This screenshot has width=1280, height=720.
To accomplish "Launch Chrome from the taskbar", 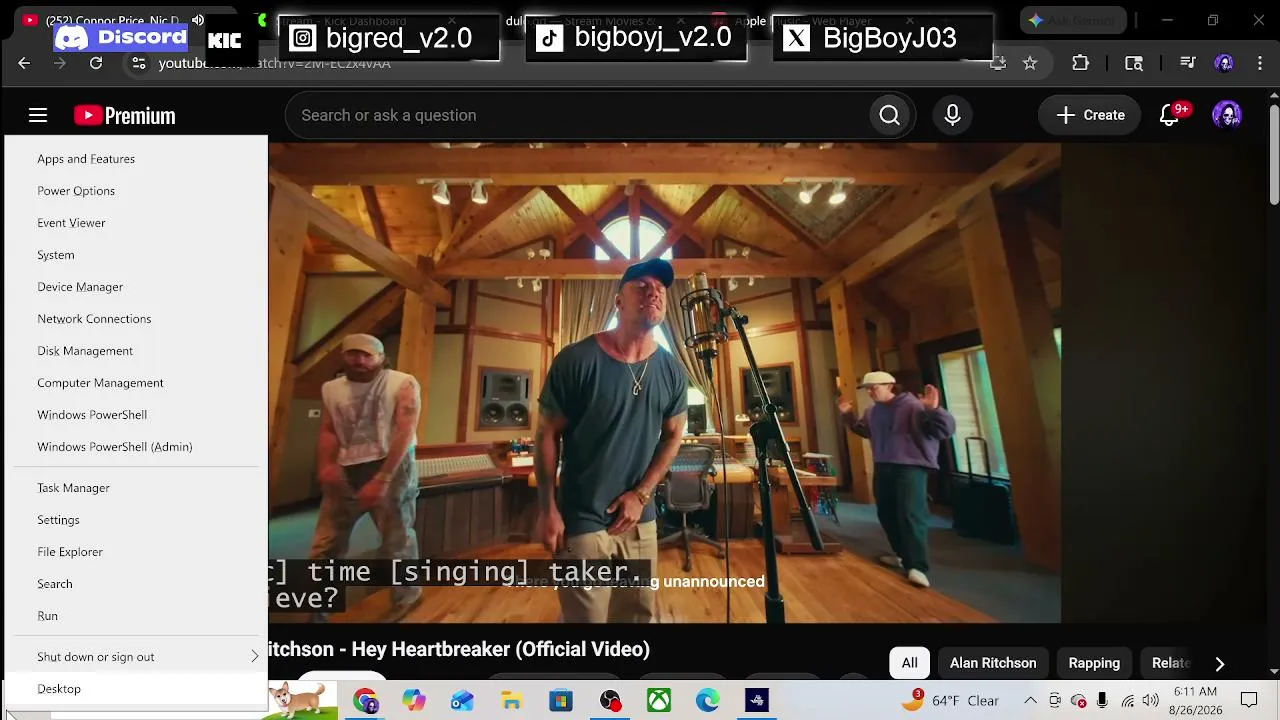I will tap(365, 701).
